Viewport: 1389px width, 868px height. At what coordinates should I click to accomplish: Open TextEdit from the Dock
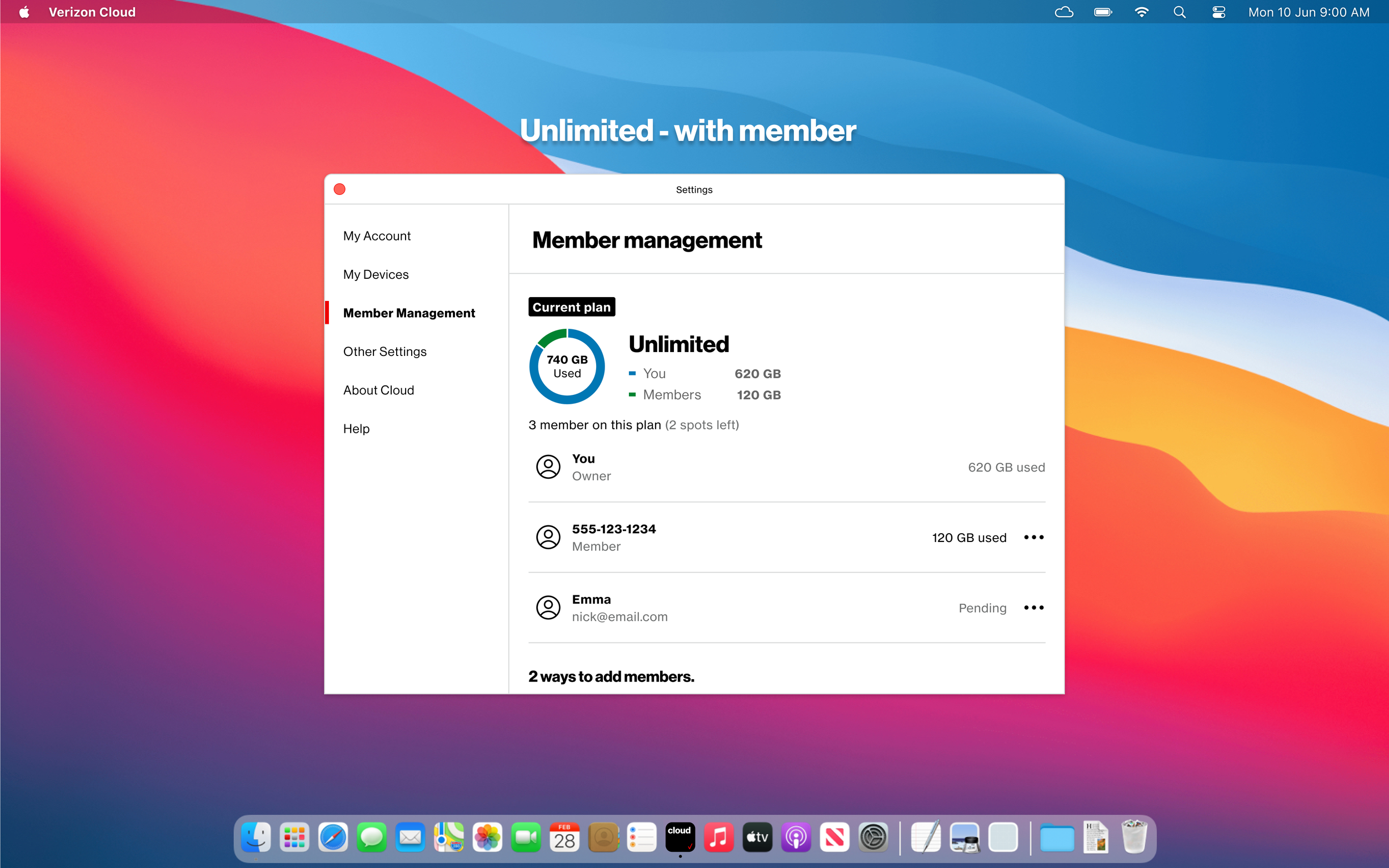[926, 837]
